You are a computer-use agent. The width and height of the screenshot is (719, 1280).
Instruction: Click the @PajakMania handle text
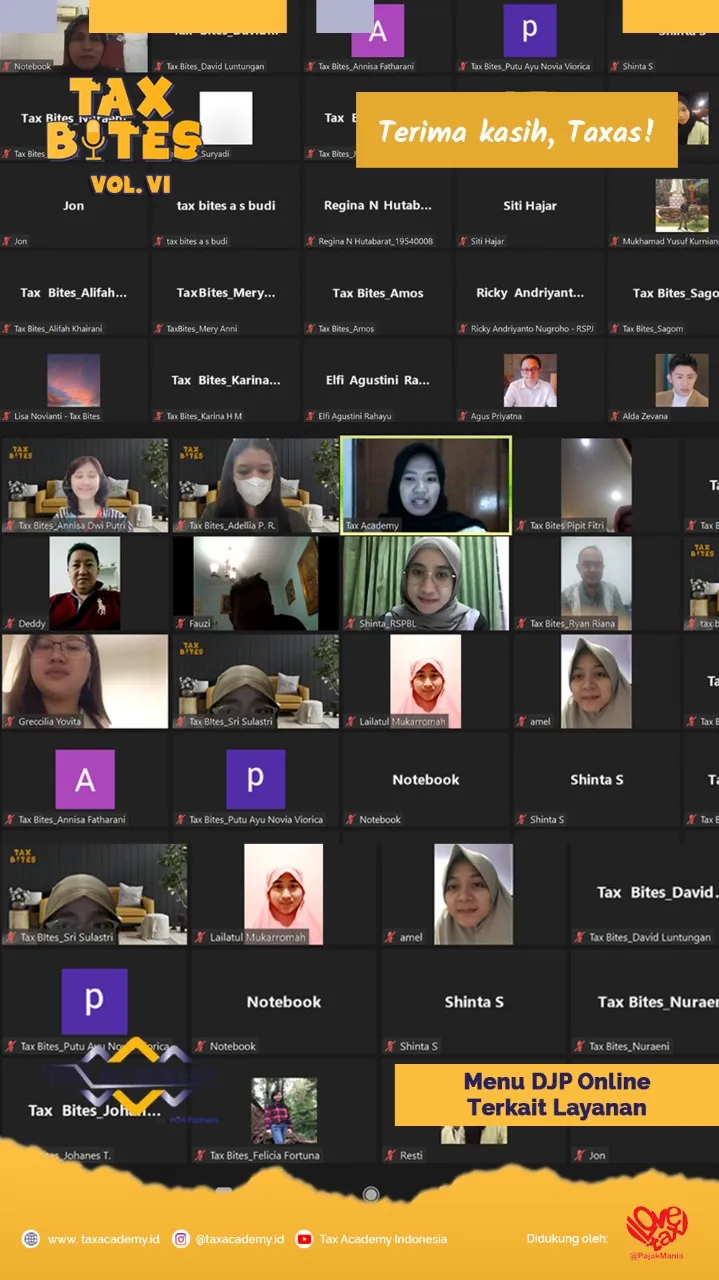pyautogui.click(x=656, y=1255)
